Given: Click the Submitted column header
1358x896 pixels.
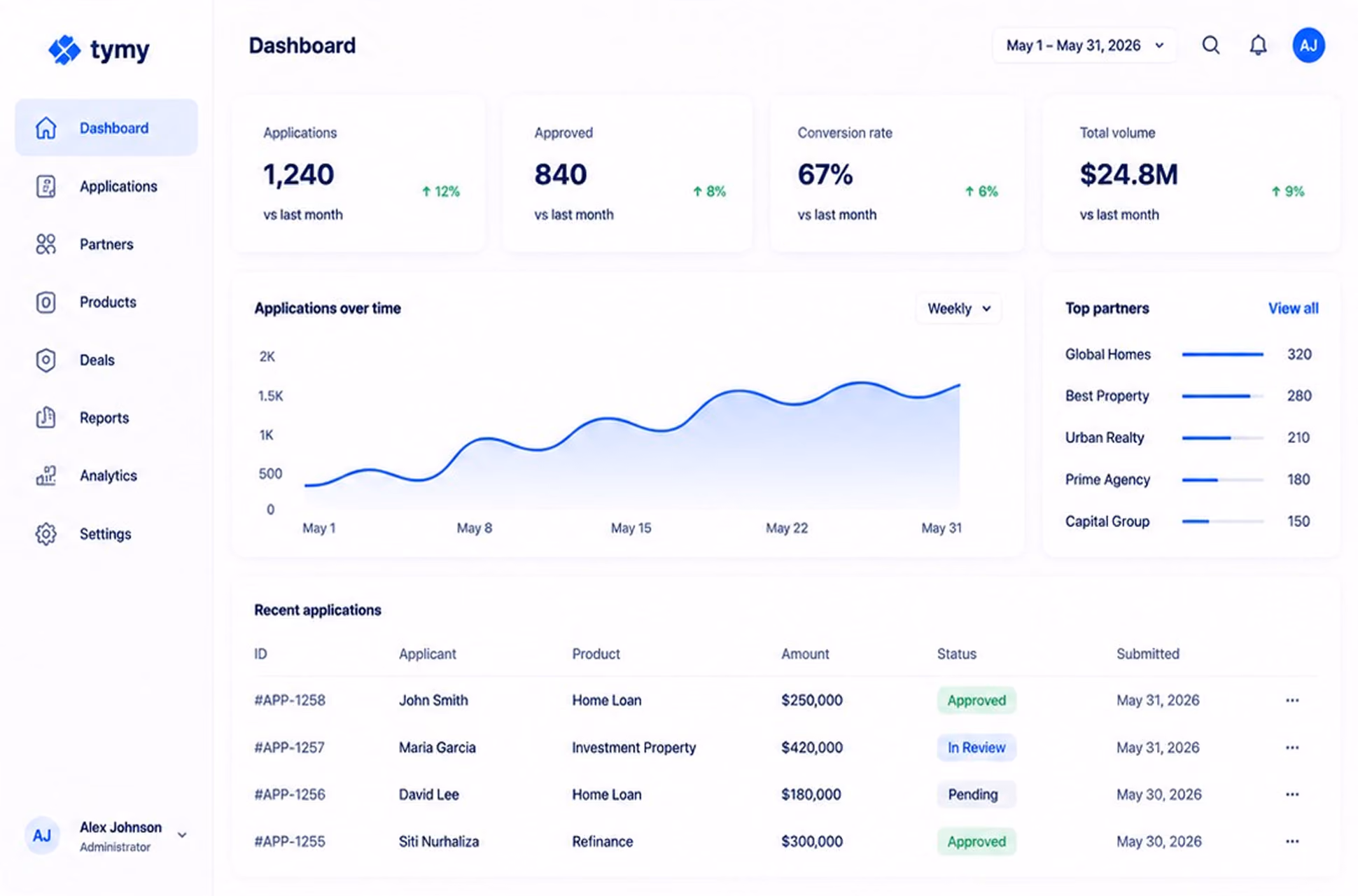Looking at the screenshot, I should [1147, 654].
